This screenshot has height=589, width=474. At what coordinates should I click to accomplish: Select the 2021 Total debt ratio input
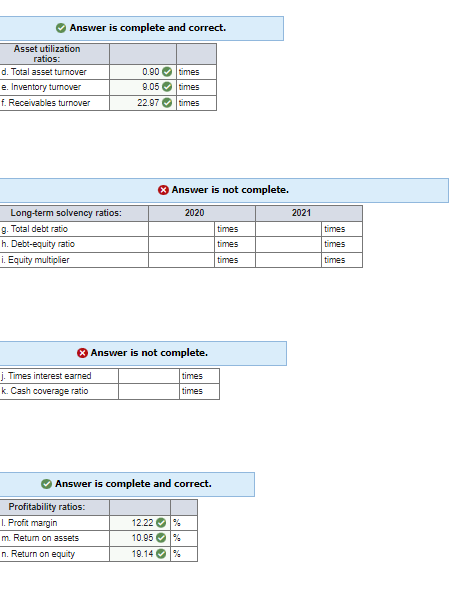tap(288, 229)
